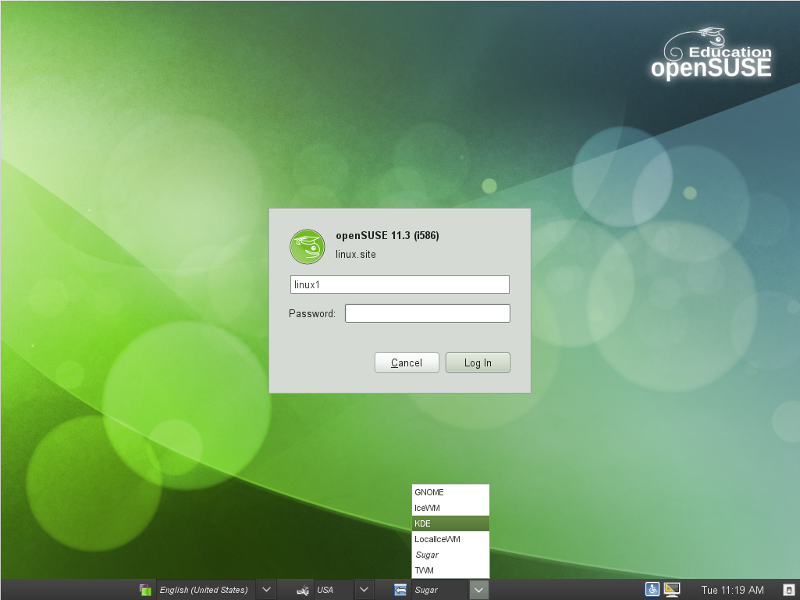Expand the USA keyboard layout dropdown
Screen dimensions: 800x600
click(x=364, y=590)
